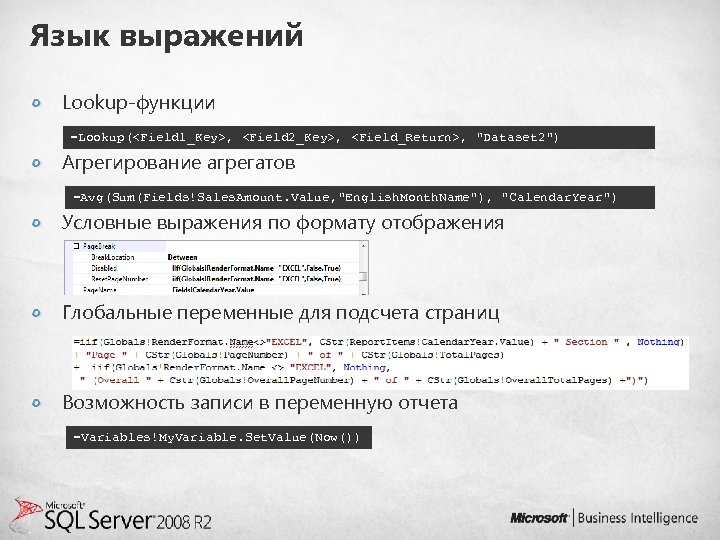Click 'Глобальные переменные для подсчета страниц'
The width and height of the screenshot is (720, 540).
[281, 313]
